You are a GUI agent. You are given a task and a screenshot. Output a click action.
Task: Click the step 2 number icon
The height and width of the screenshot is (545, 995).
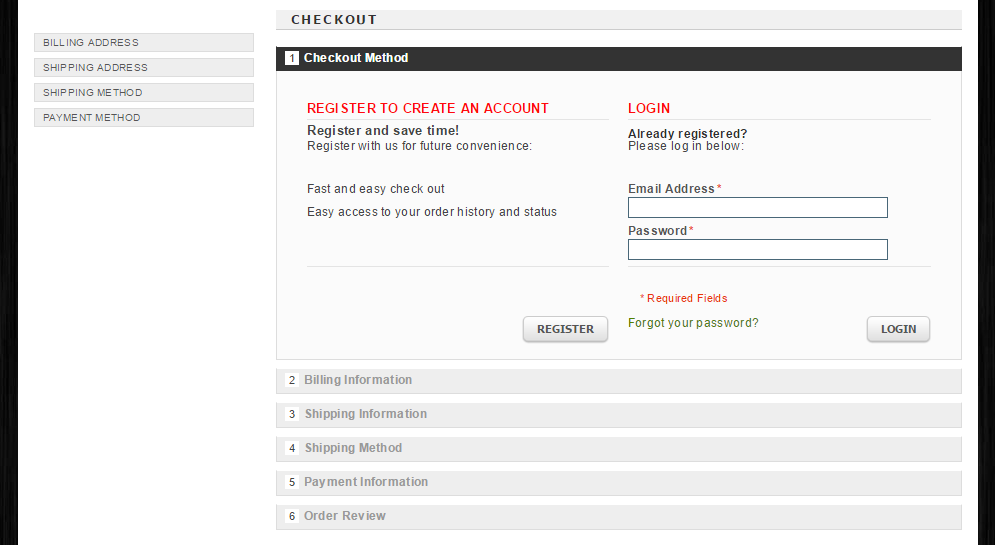pyautogui.click(x=292, y=381)
